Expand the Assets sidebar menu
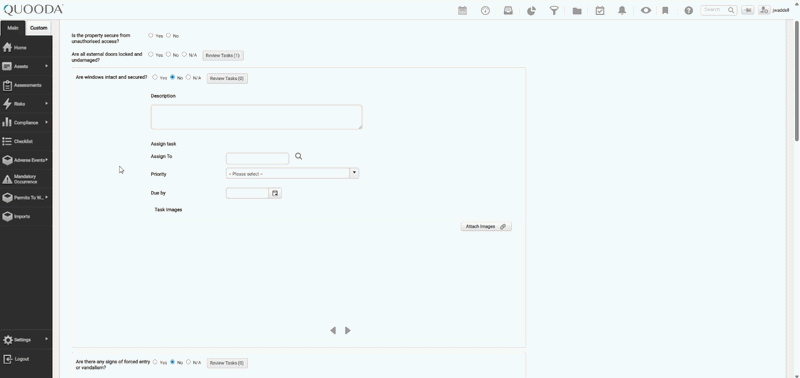This screenshot has width=800, height=378. [x=26, y=66]
